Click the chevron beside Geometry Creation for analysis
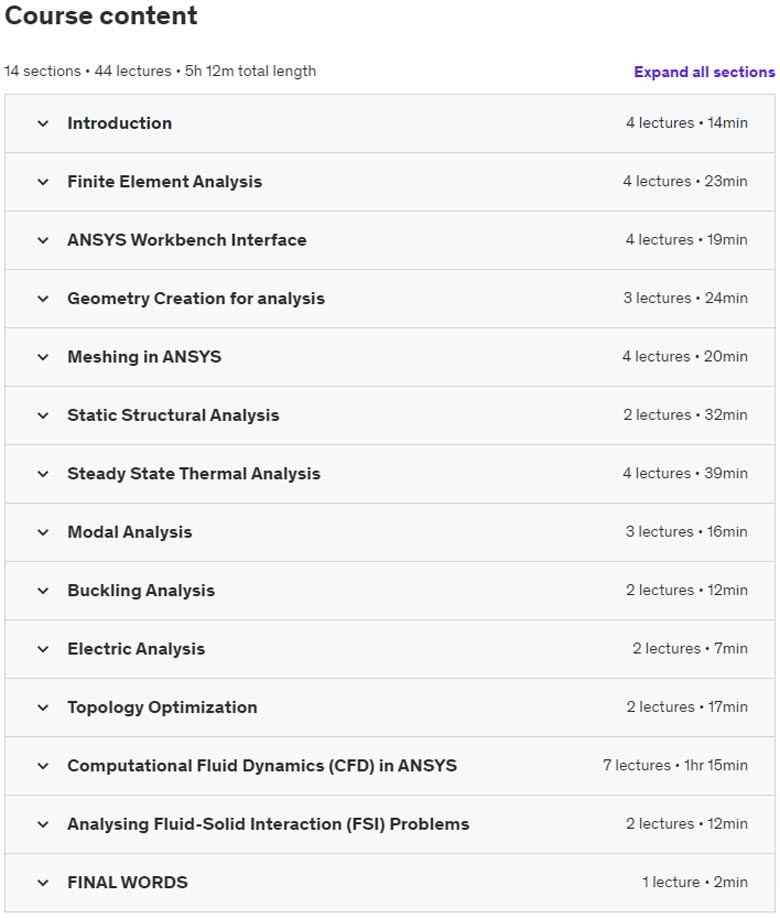 [x=43, y=299]
